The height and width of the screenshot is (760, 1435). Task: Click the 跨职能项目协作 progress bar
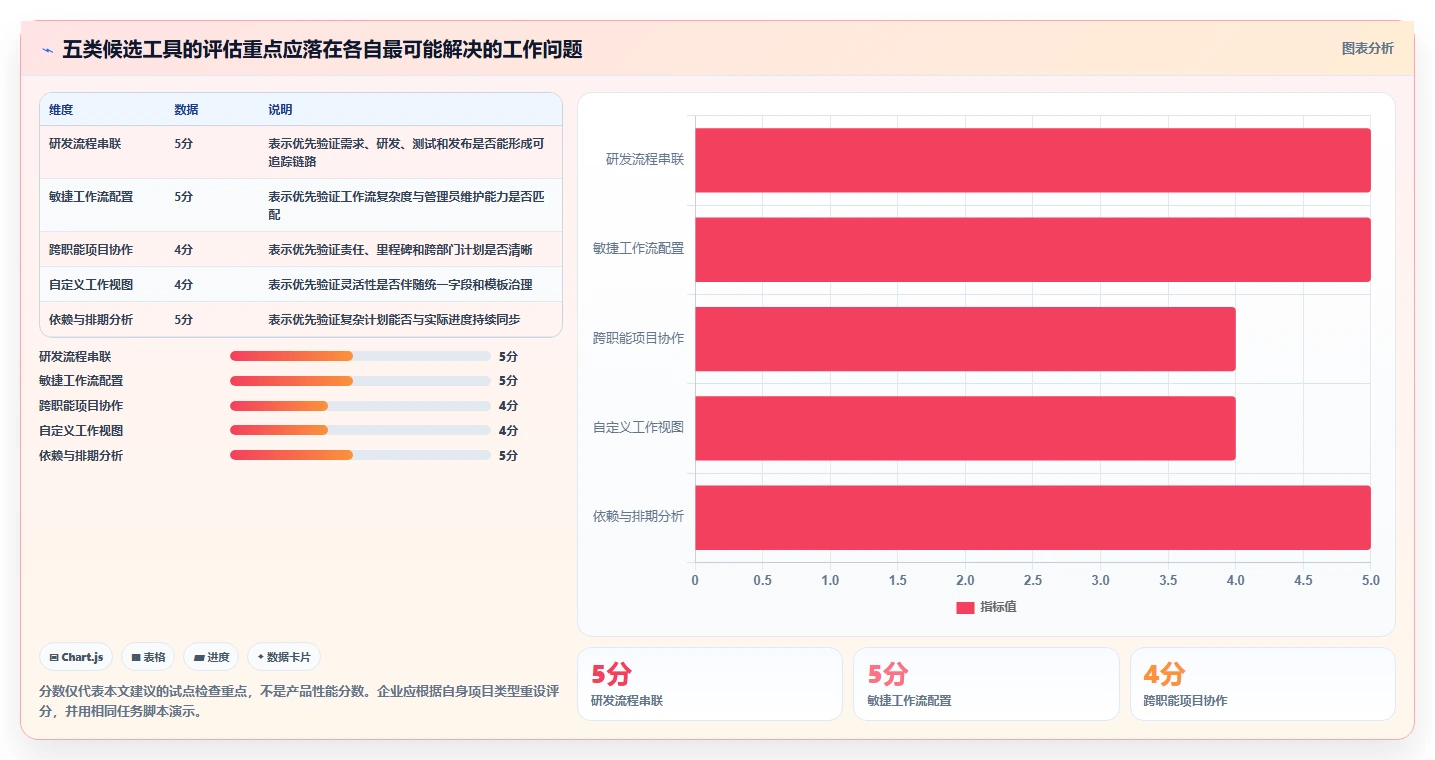click(x=360, y=406)
